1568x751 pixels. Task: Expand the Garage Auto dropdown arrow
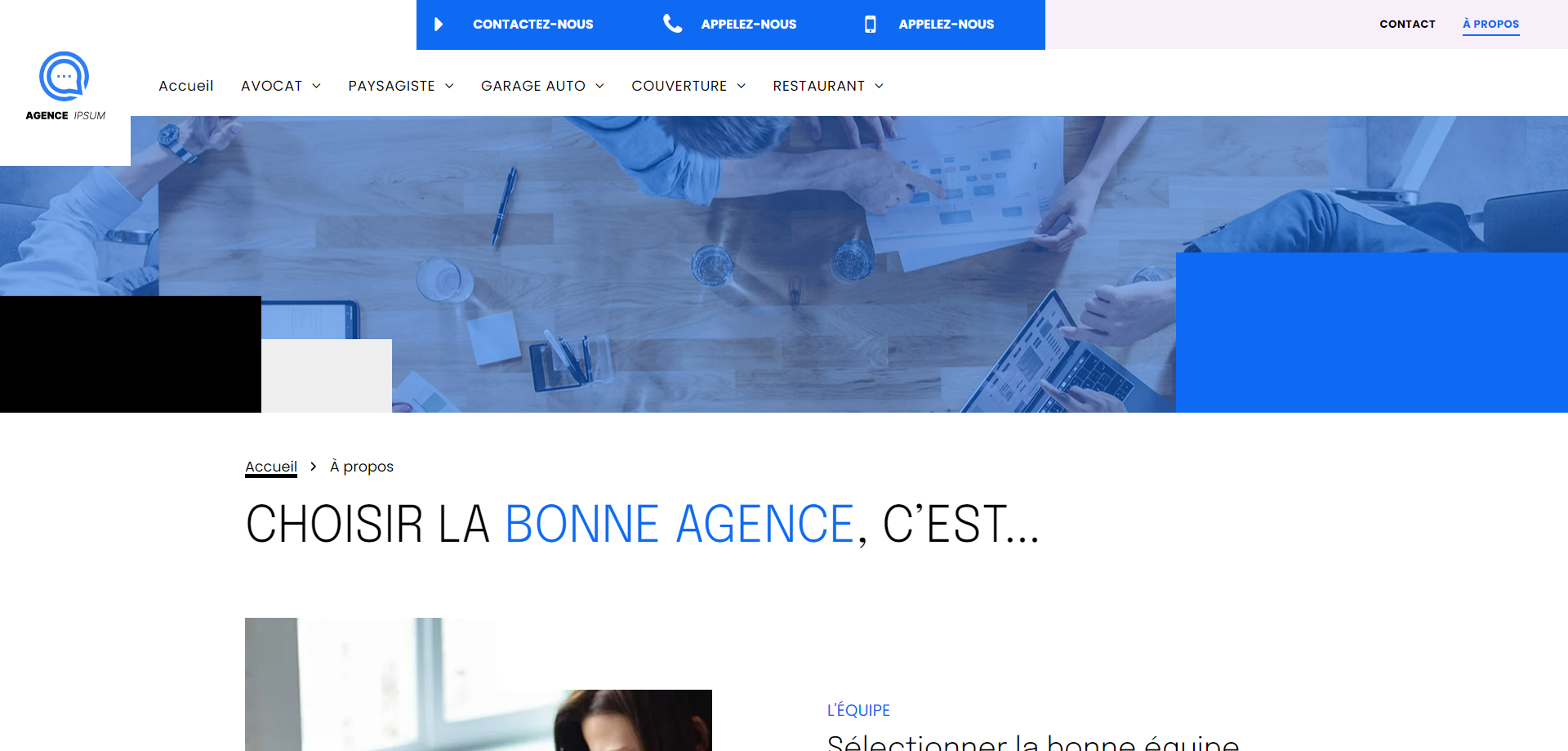click(x=599, y=86)
